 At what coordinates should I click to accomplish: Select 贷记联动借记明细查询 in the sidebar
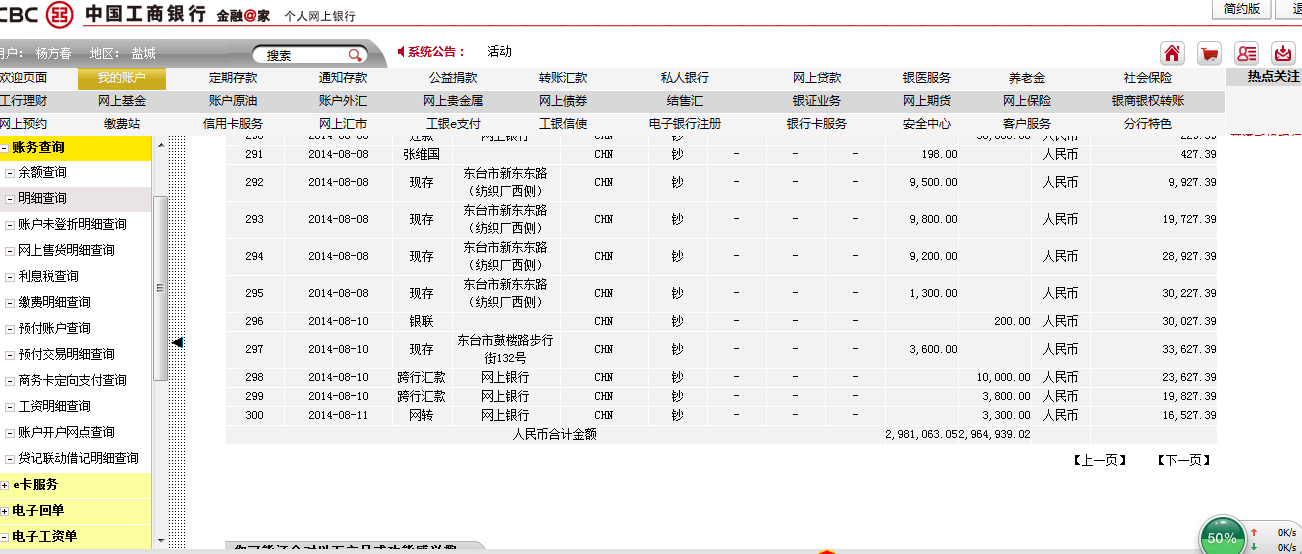click(x=78, y=459)
